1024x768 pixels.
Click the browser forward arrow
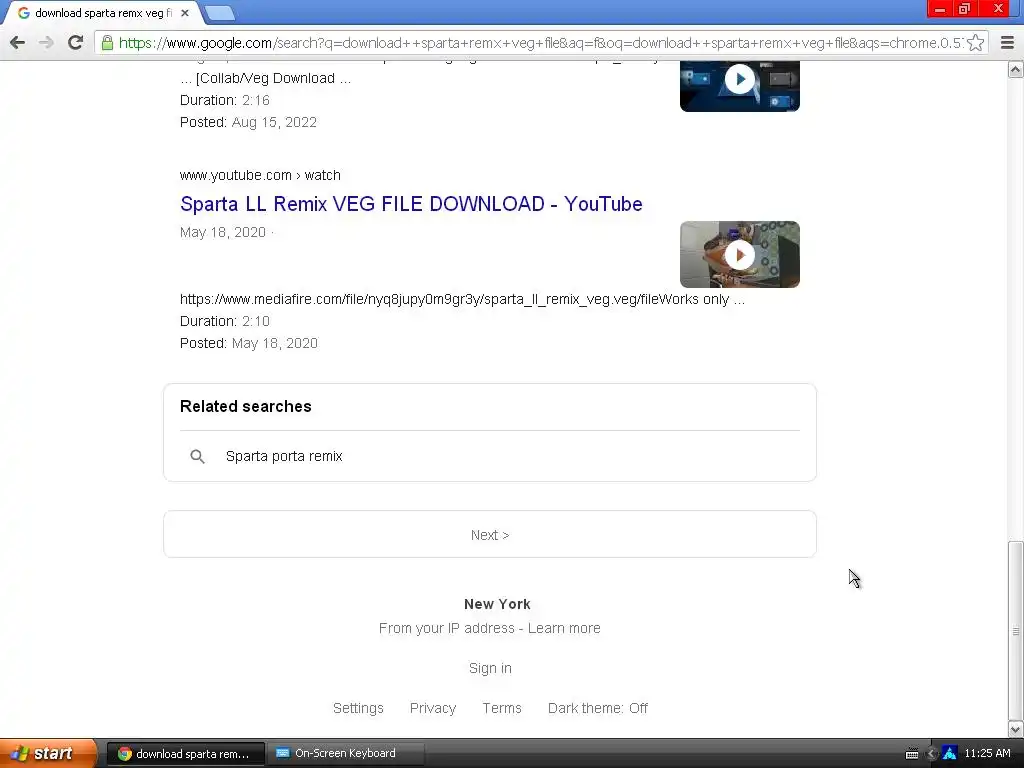(46, 43)
